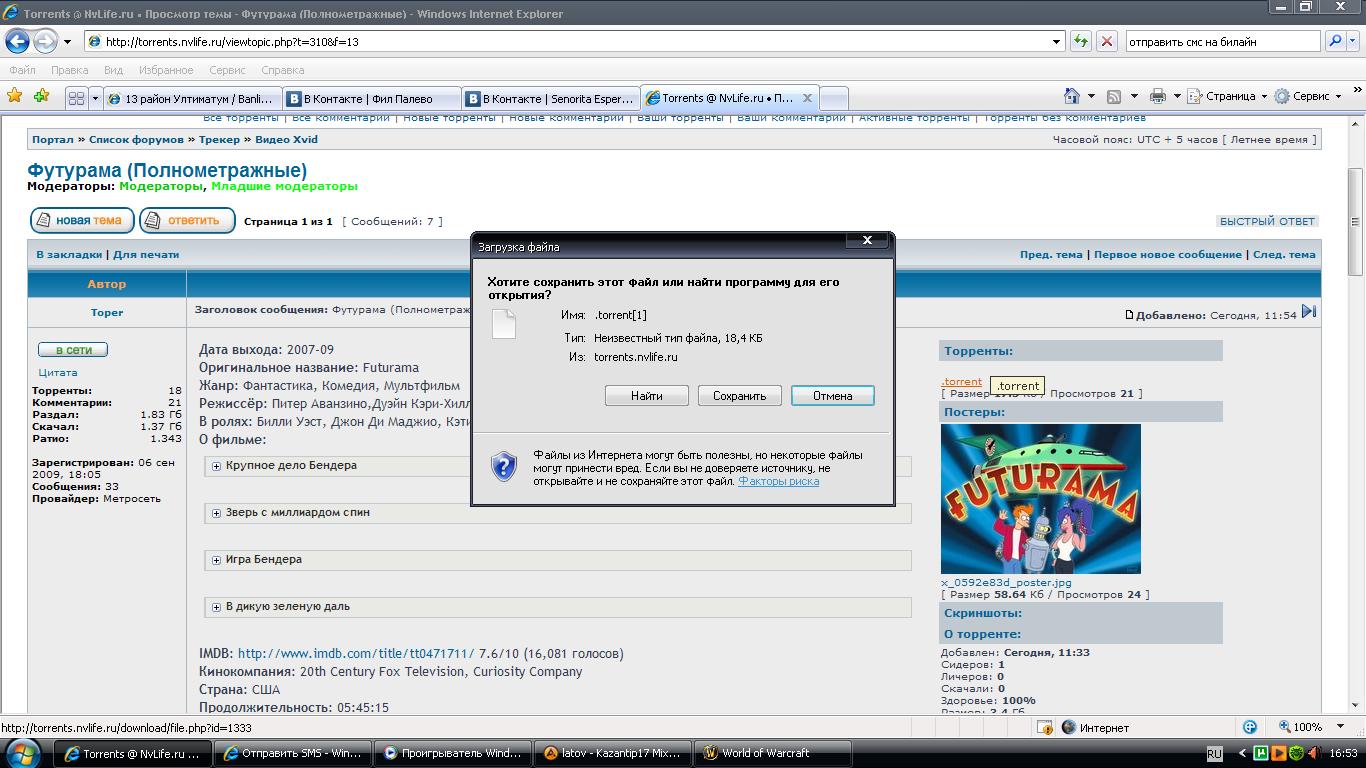Click the Отмена button in download dialog

(833, 396)
